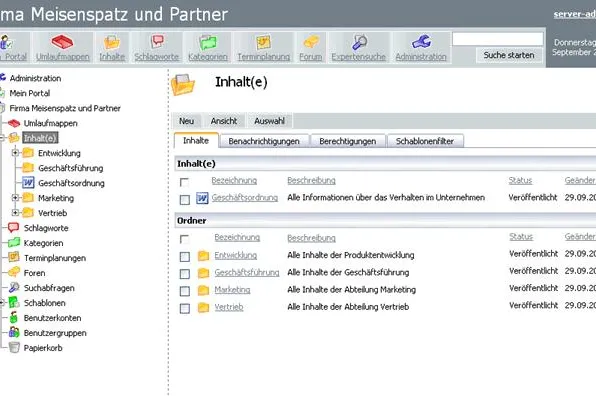Select Mein Portal in the tree
596x397 pixels.
tap(30, 93)
